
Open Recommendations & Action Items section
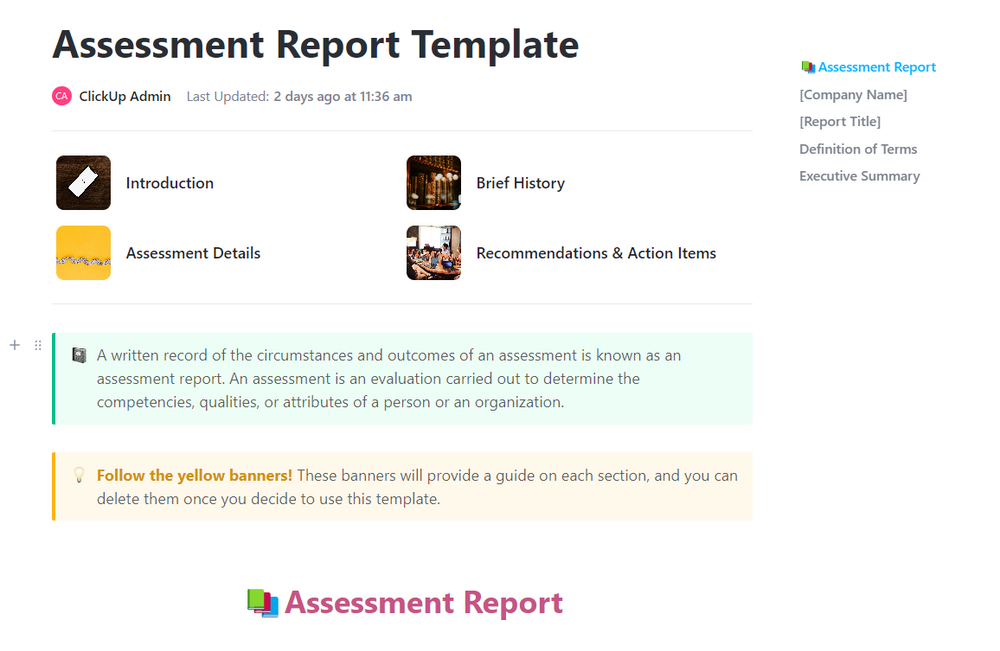(596, 253)
